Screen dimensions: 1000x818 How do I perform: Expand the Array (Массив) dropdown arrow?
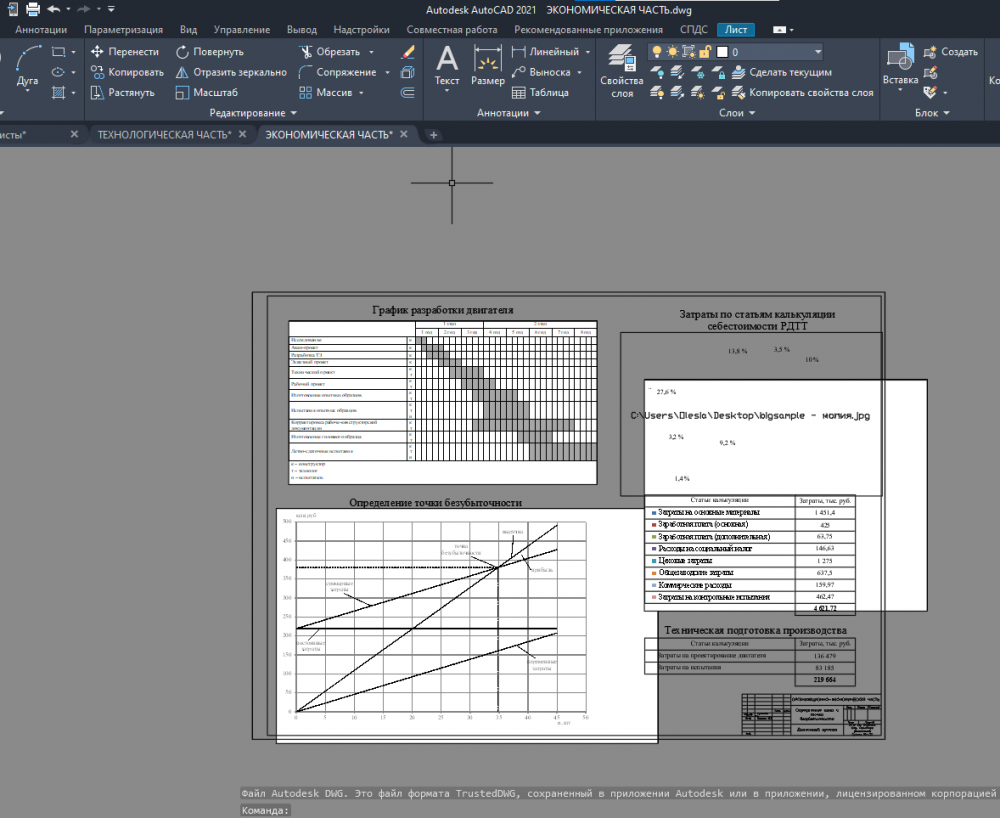361,92
